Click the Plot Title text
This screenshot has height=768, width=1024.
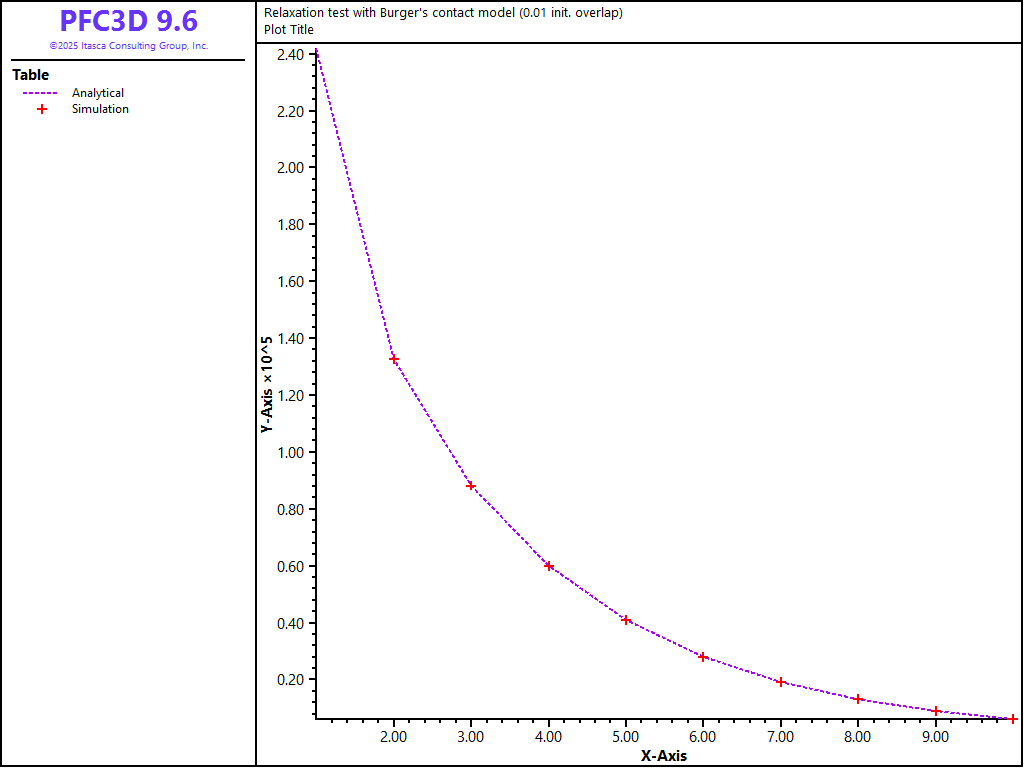click(289, 29)
